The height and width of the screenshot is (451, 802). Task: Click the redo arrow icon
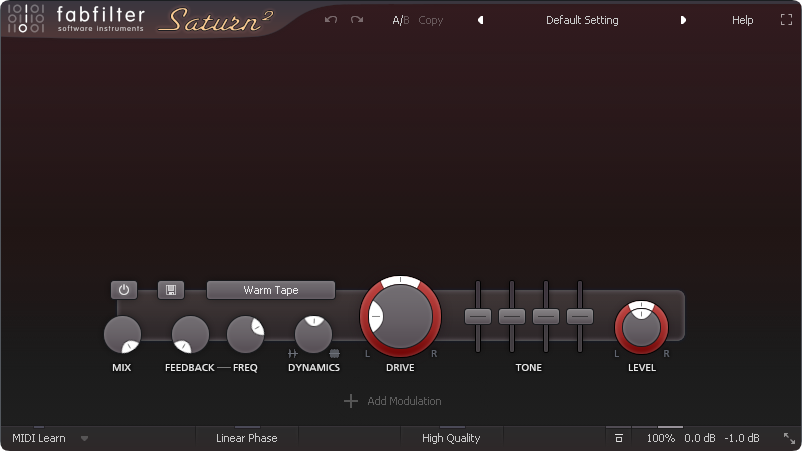(357, 20)
